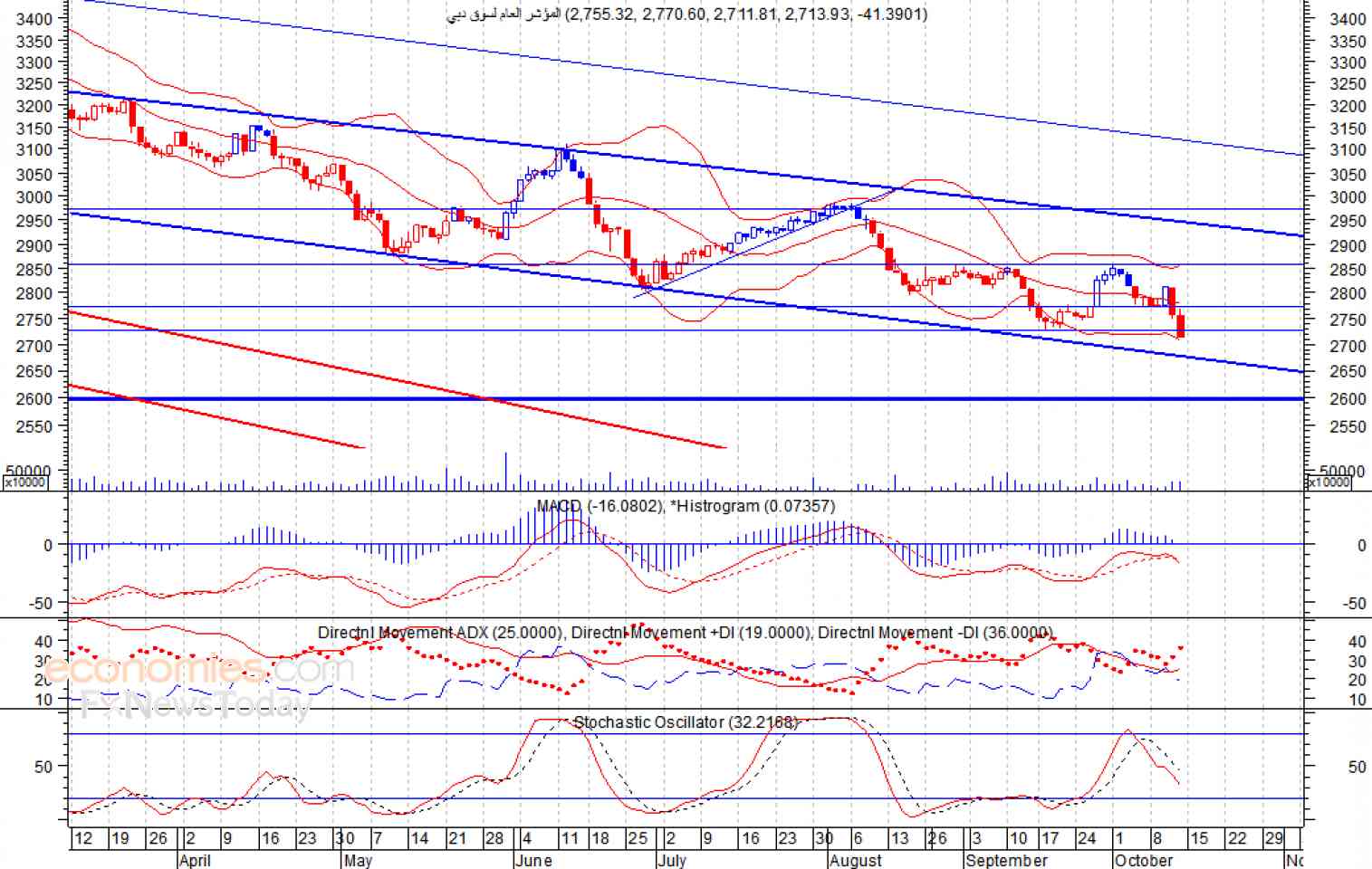Click the x10000 volume scale box on right
Viewport: 1372px width, 869px height.
tap(1329, 482)
